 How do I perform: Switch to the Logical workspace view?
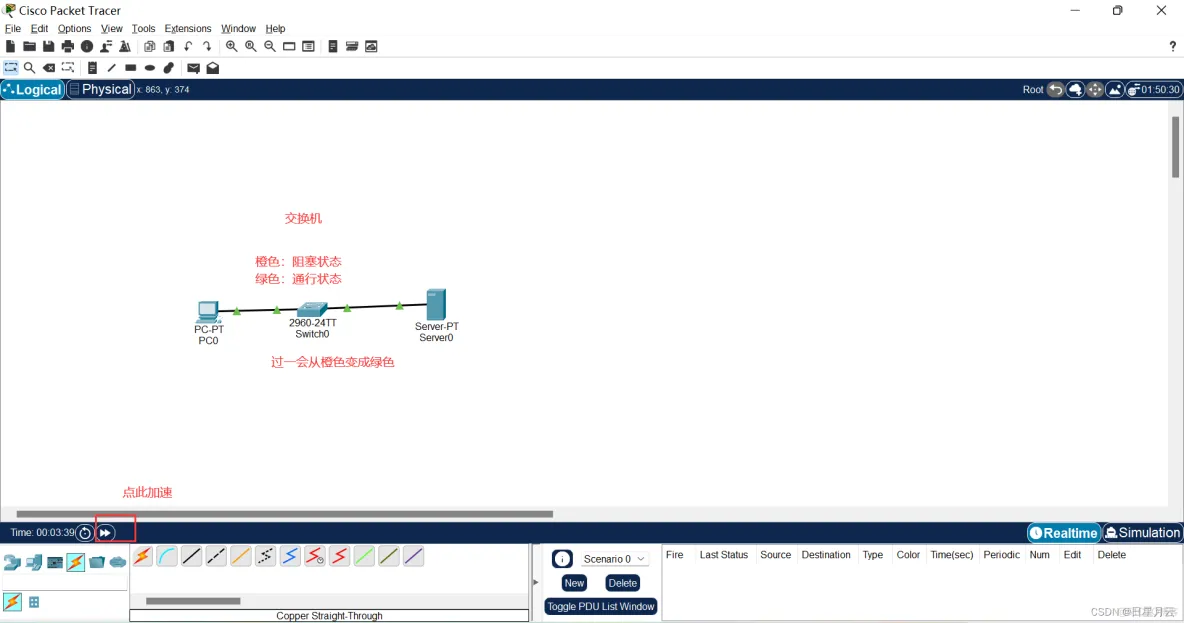32,89
